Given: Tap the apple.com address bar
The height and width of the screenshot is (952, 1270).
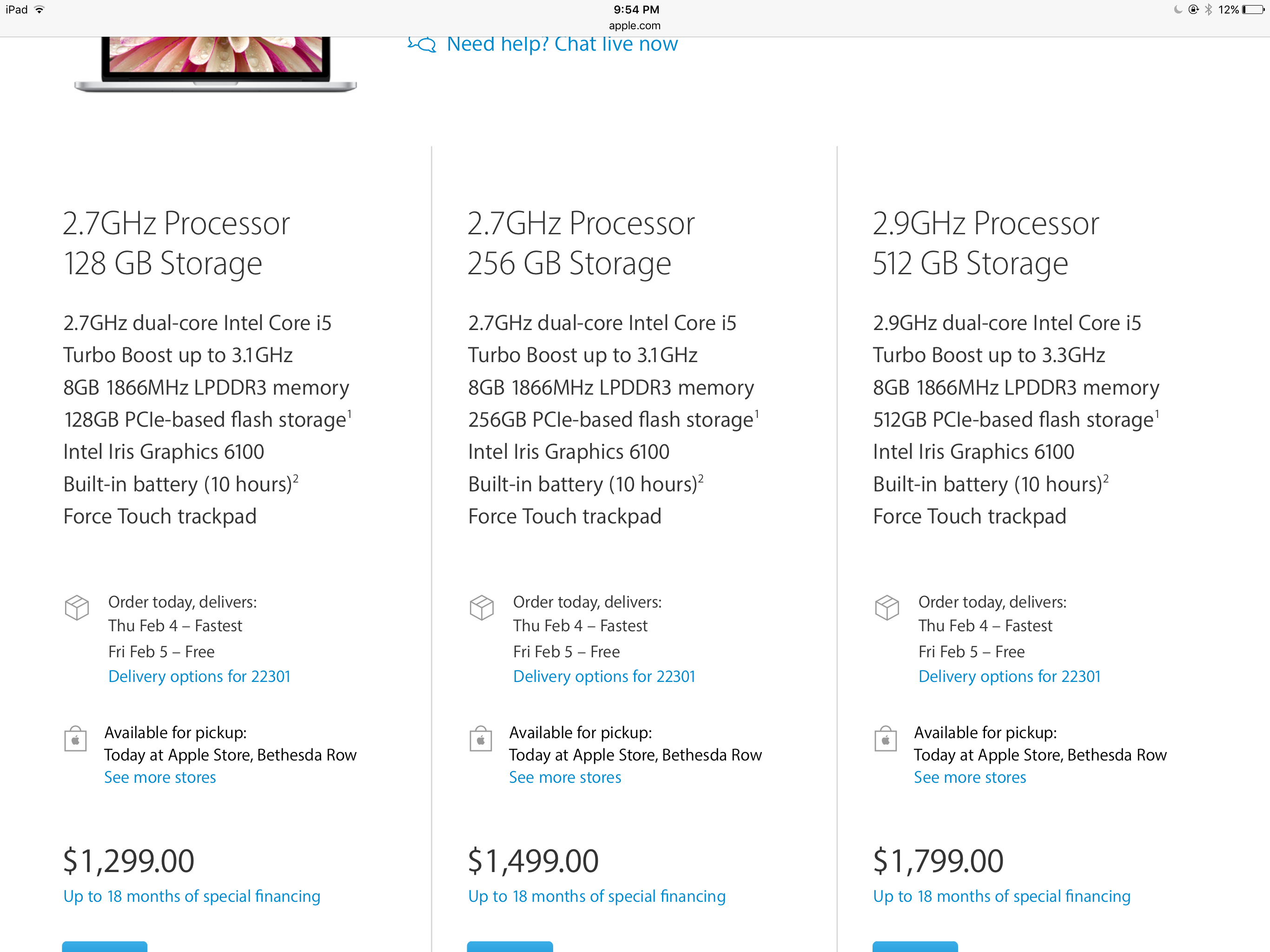Looking at the screenshot, I should pyautogui.click(x=635, y=25).
